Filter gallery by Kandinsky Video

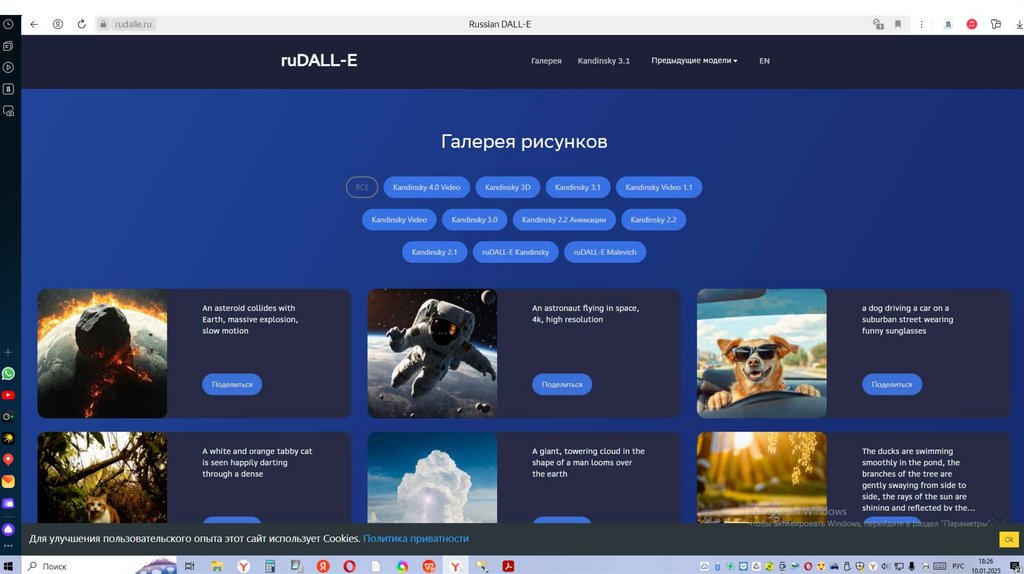(x=399, y=219)
